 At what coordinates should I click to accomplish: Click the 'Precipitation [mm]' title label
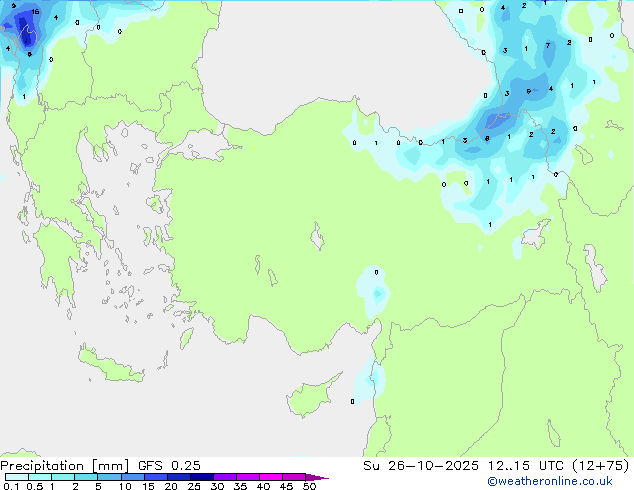click(x=64, y=466)
